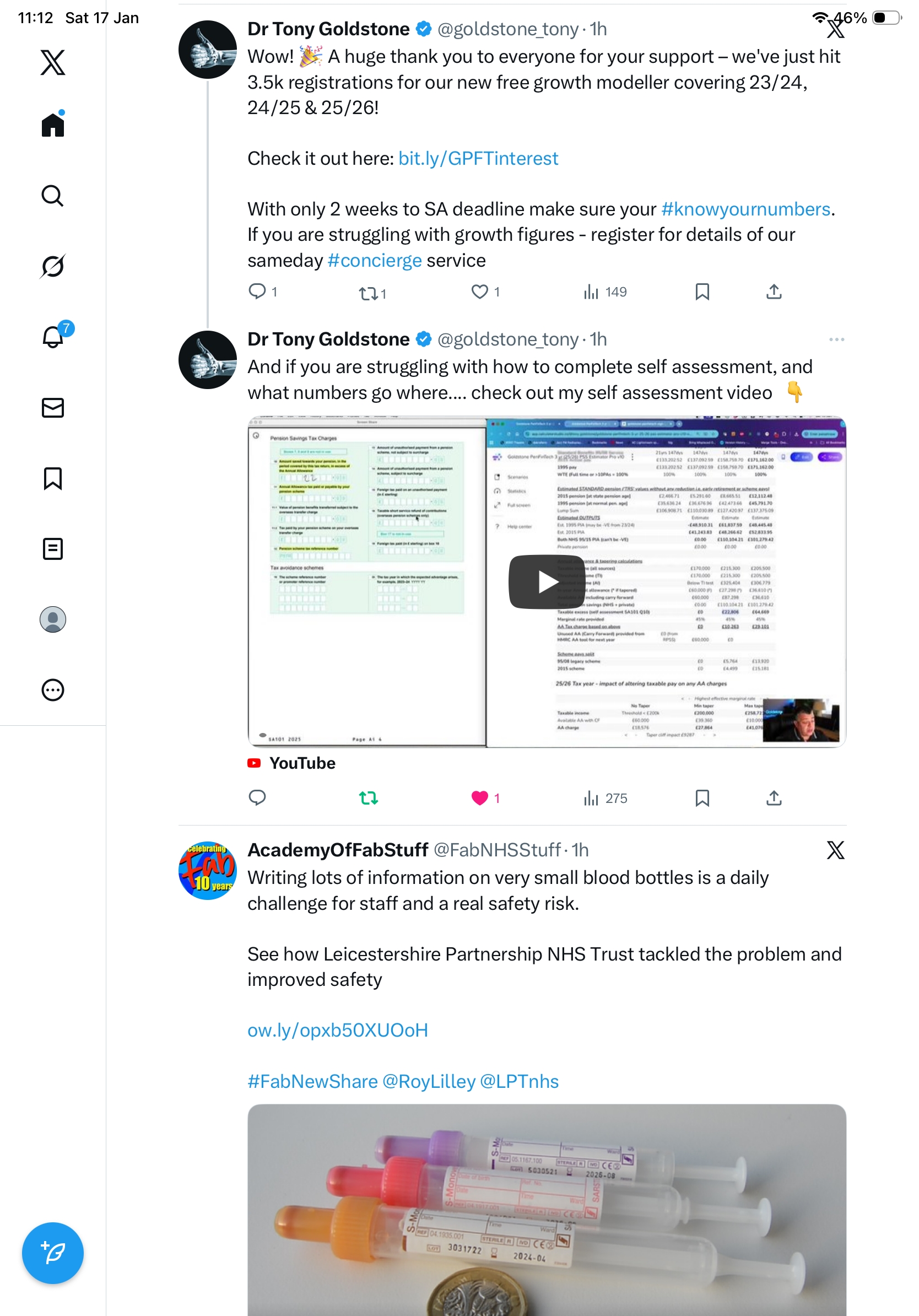Open the #knowyournumbers hashtag
Screen dimensions: 919x1316
[745, 209]
